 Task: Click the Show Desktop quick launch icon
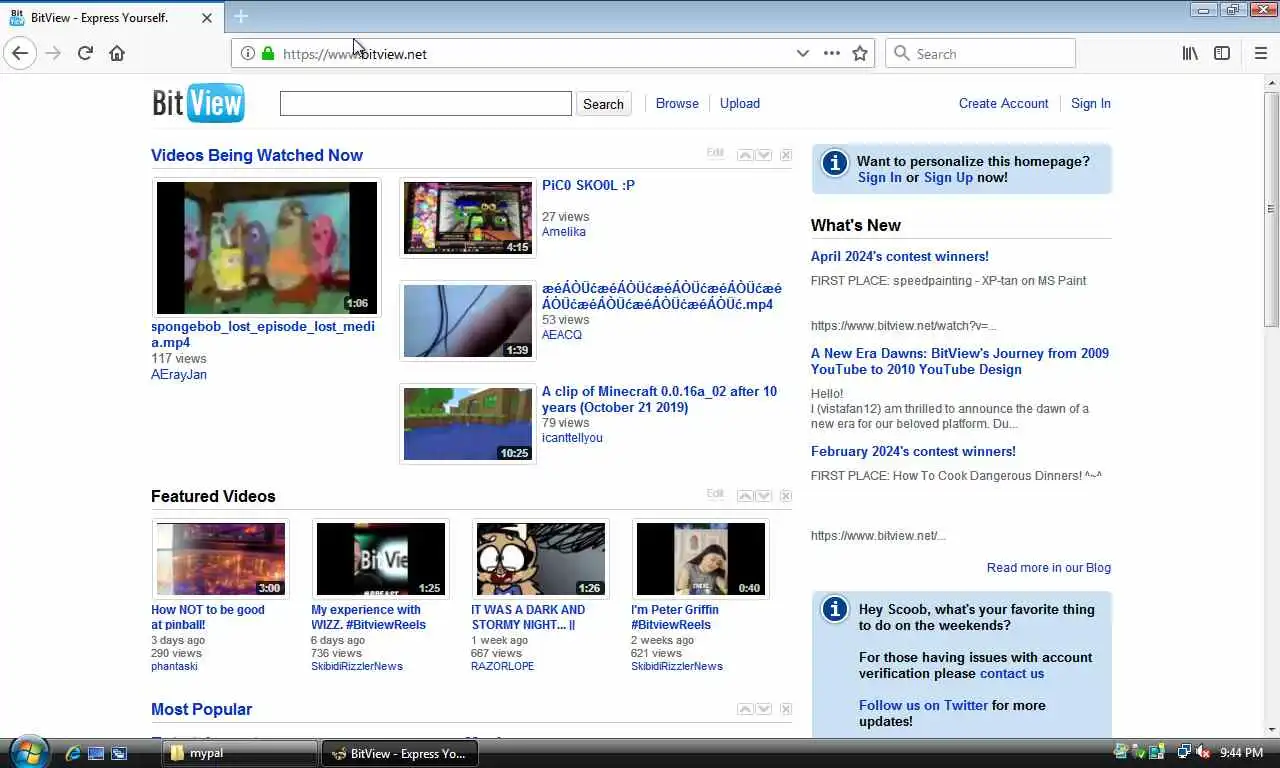pos(96,753)
